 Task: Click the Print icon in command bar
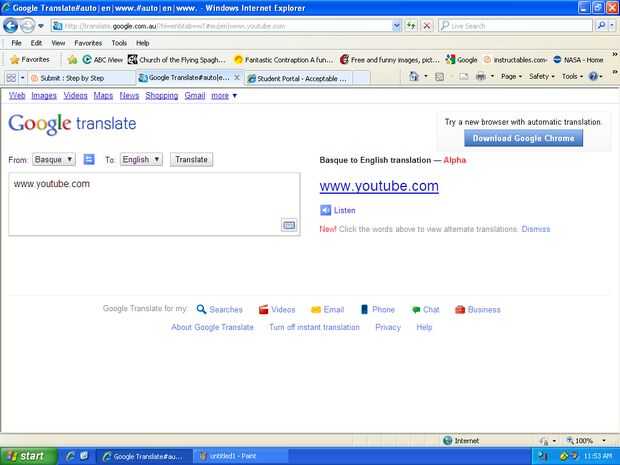click(x=480, y=76)
